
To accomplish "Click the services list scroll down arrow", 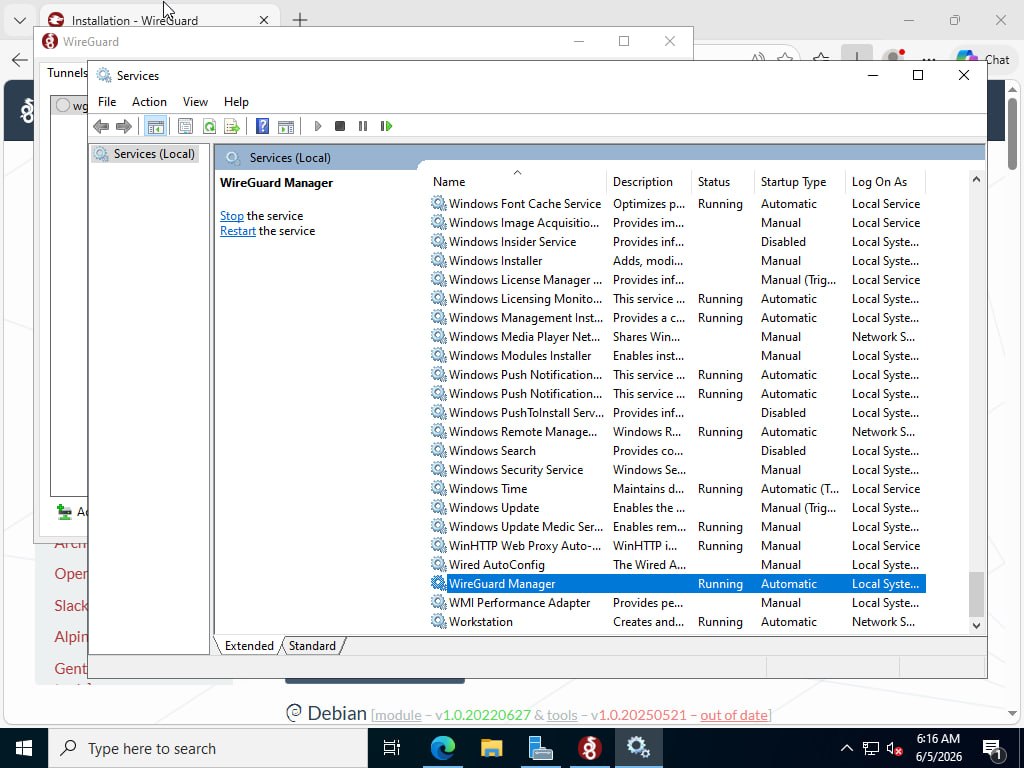I will tap(976, 625).
